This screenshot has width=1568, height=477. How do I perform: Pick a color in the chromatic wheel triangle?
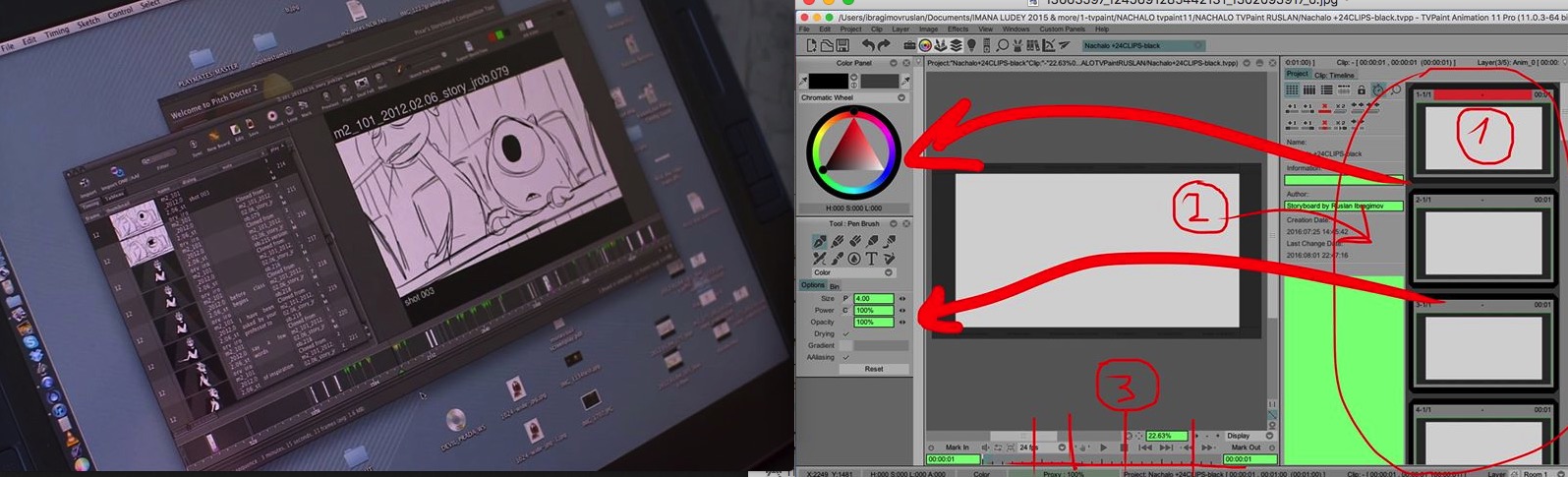pos(854,148)
